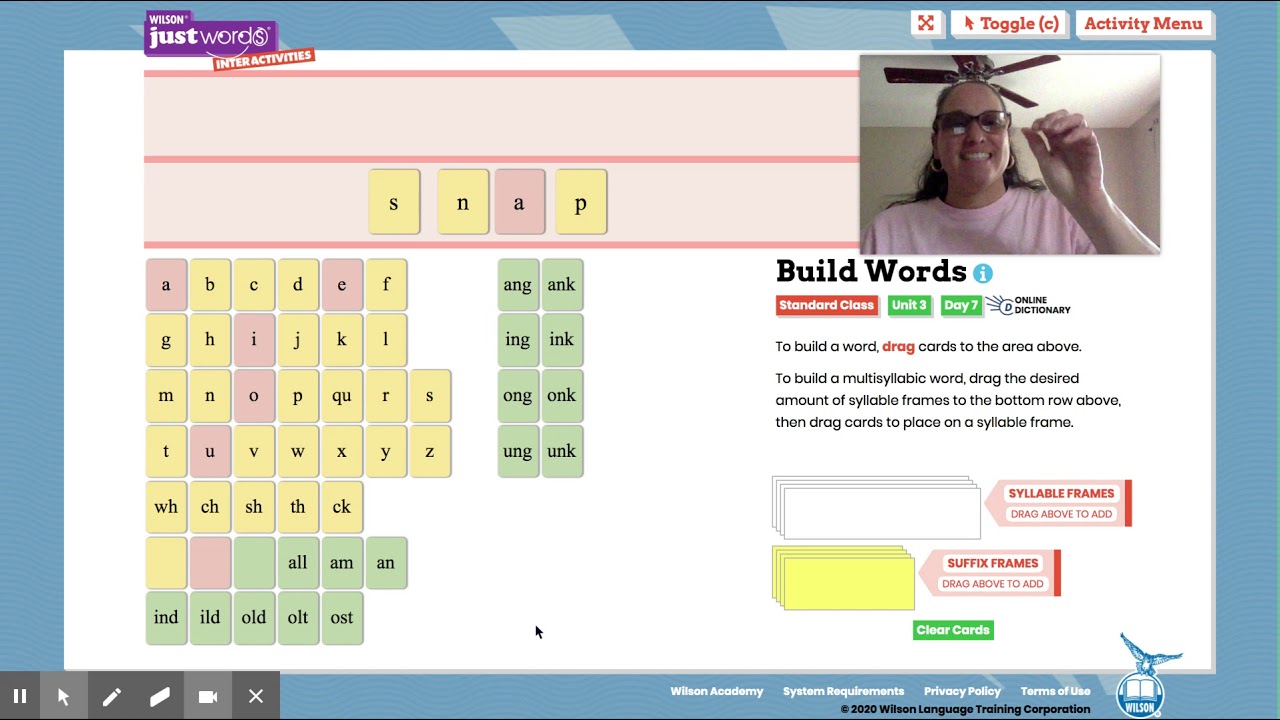Select the pointer cursor tool

63,696
